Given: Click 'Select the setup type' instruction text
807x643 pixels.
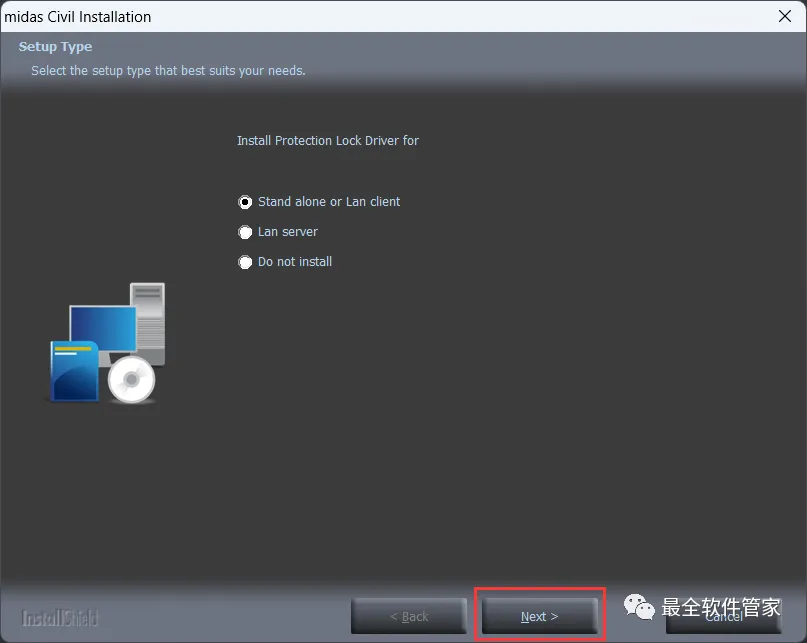Looking at the screenshot, I should 168,71.
